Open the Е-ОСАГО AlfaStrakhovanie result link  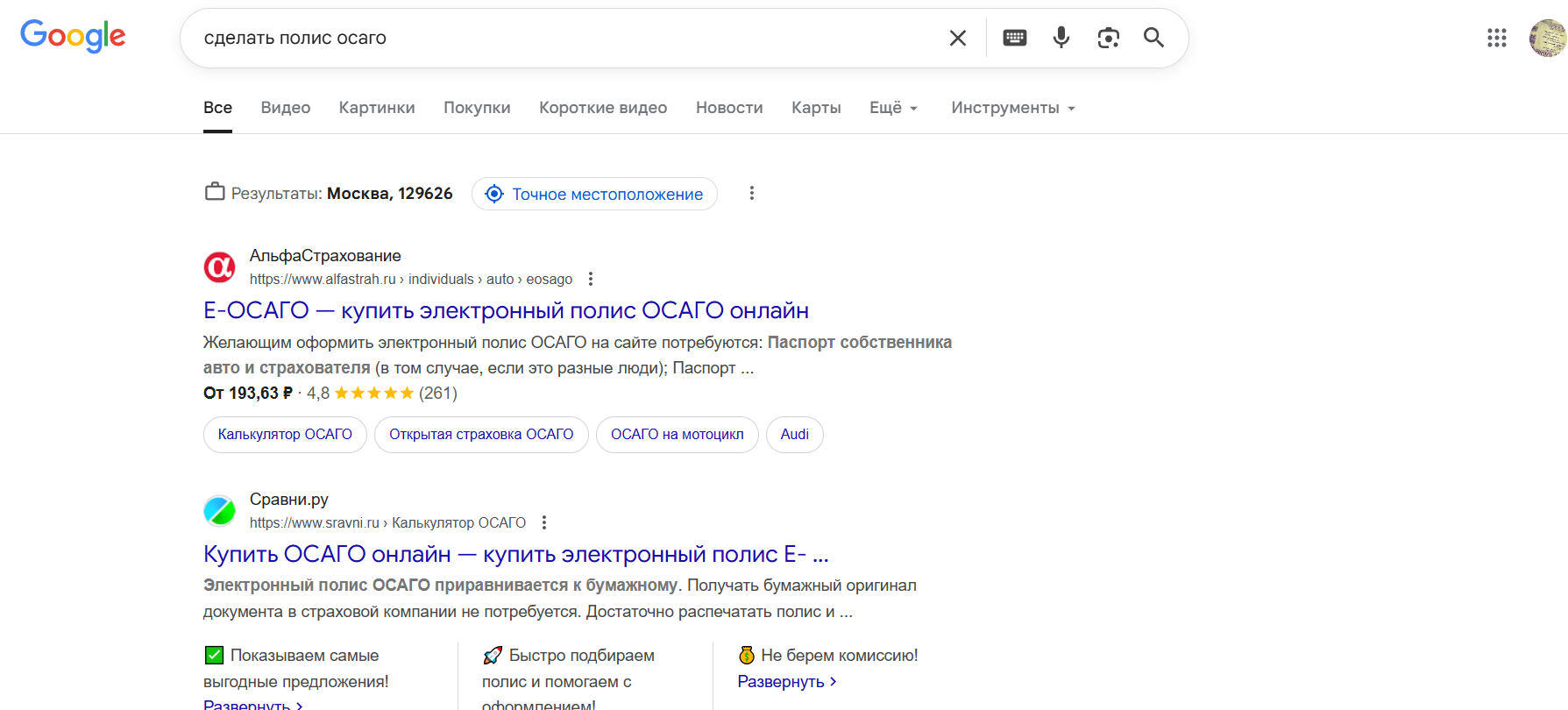506,310
